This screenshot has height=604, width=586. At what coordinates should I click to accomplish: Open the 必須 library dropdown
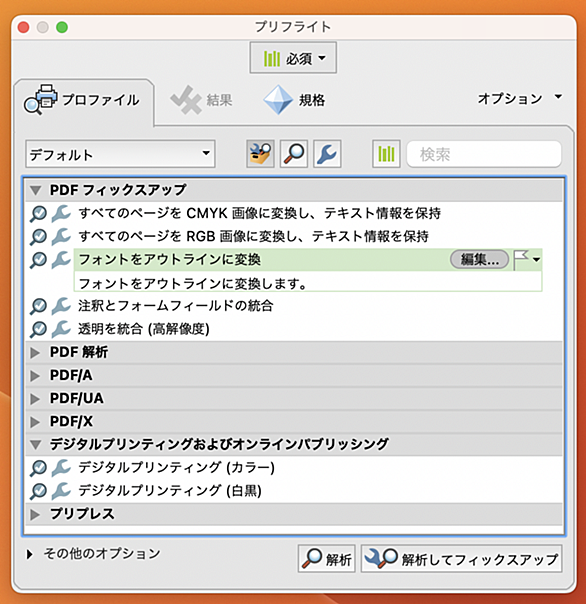coord(293,58)
